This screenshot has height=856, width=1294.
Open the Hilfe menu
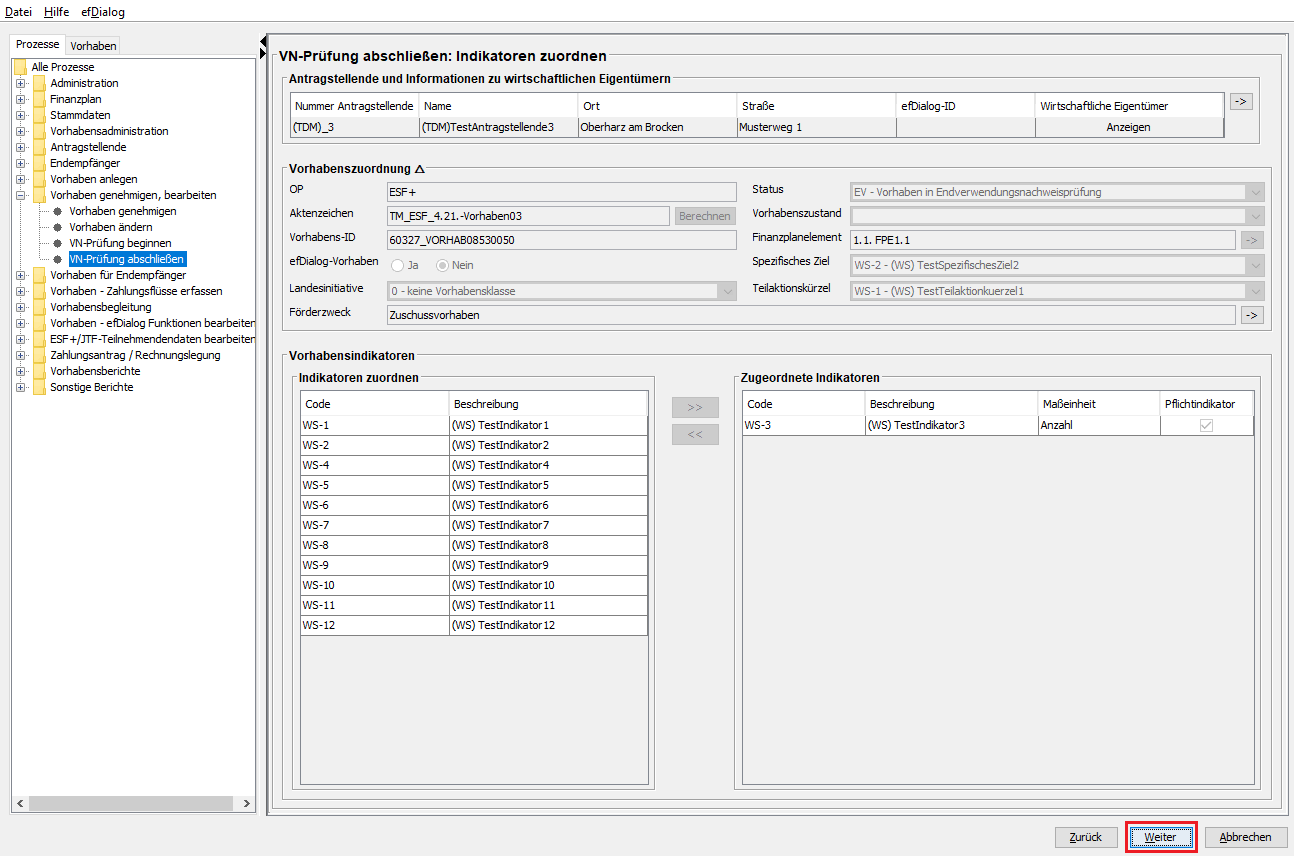coord(57,12)
